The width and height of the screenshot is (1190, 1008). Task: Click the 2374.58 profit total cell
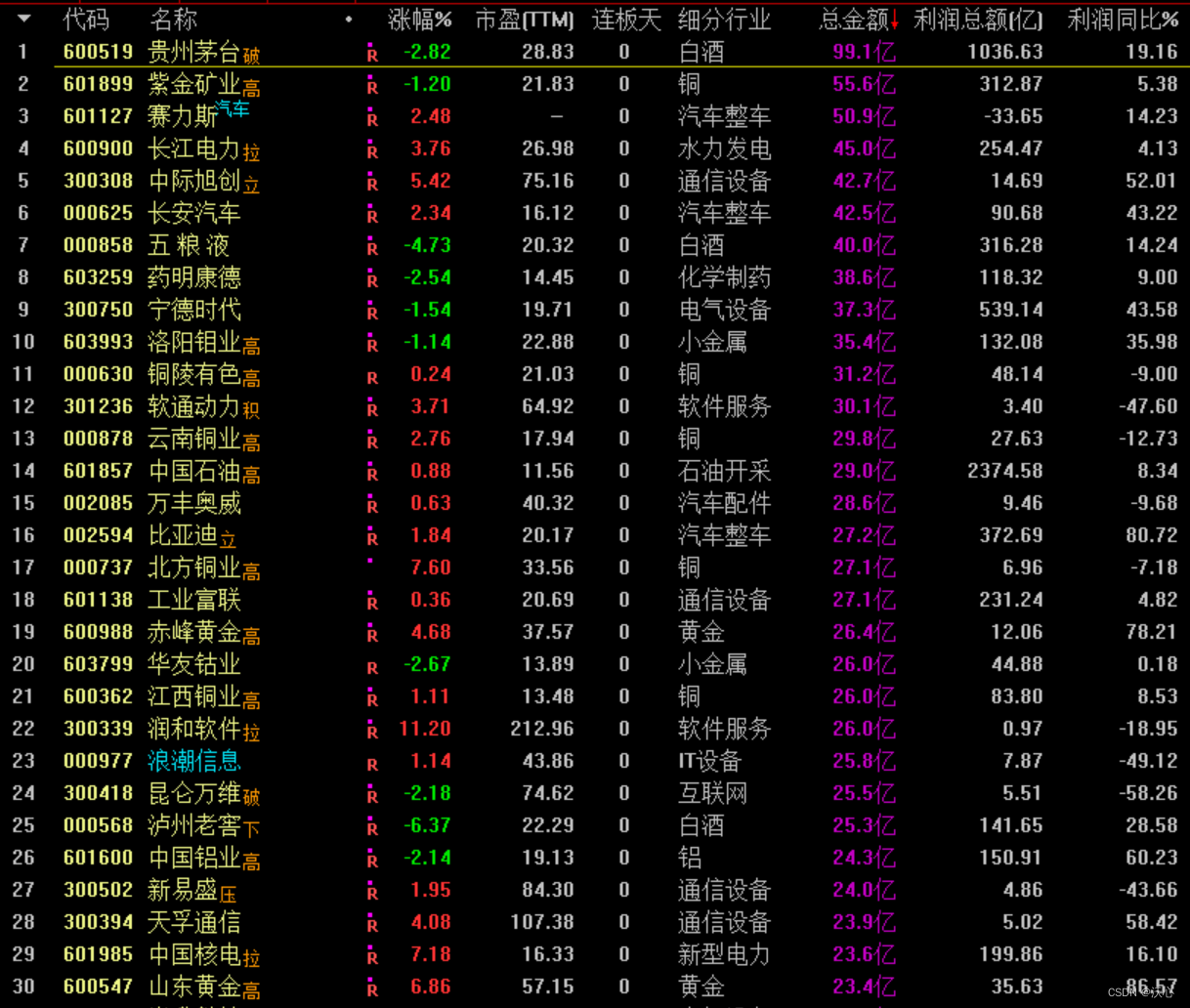click(1005, 471)
